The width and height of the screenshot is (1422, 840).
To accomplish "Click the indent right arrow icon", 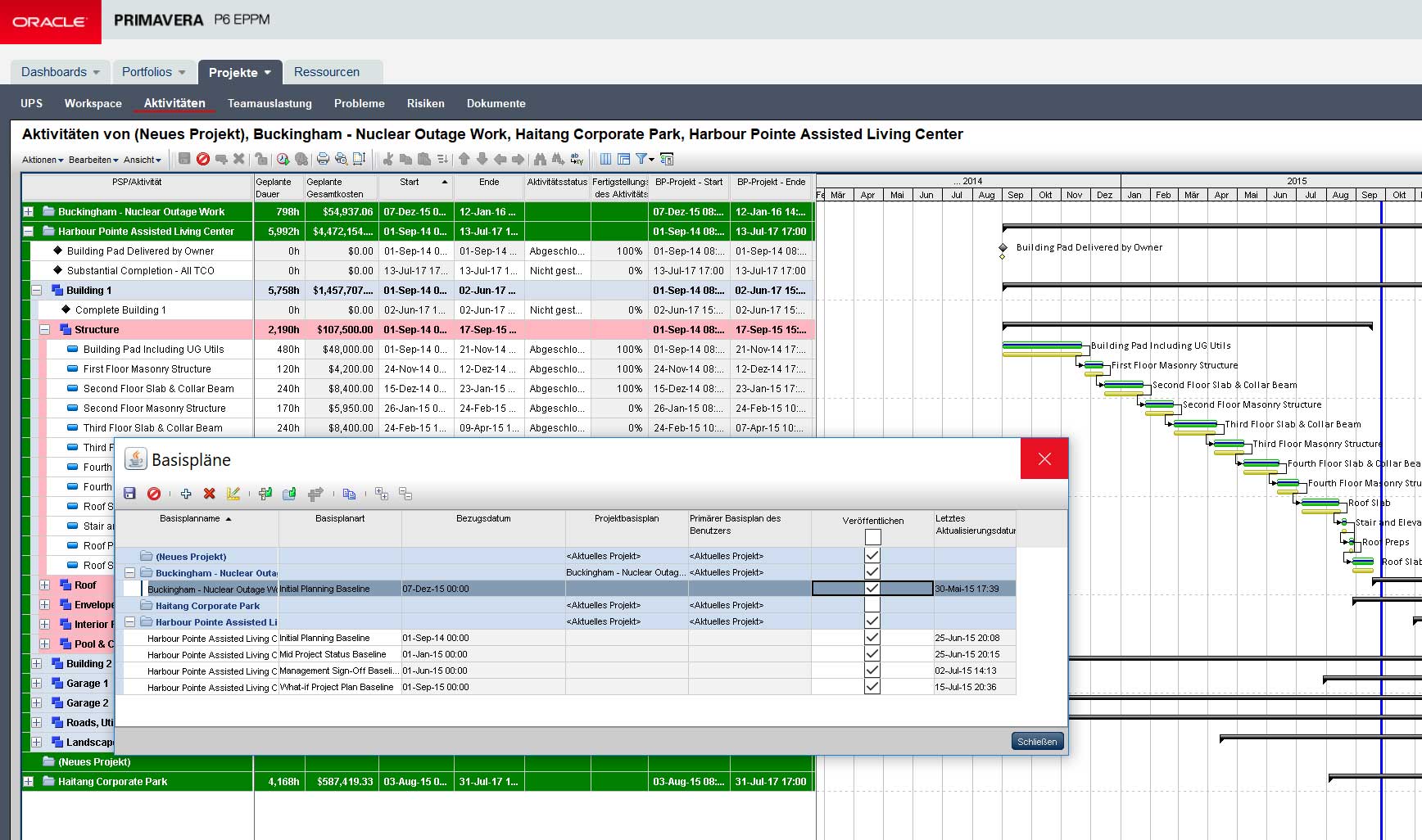I will 518,159.
